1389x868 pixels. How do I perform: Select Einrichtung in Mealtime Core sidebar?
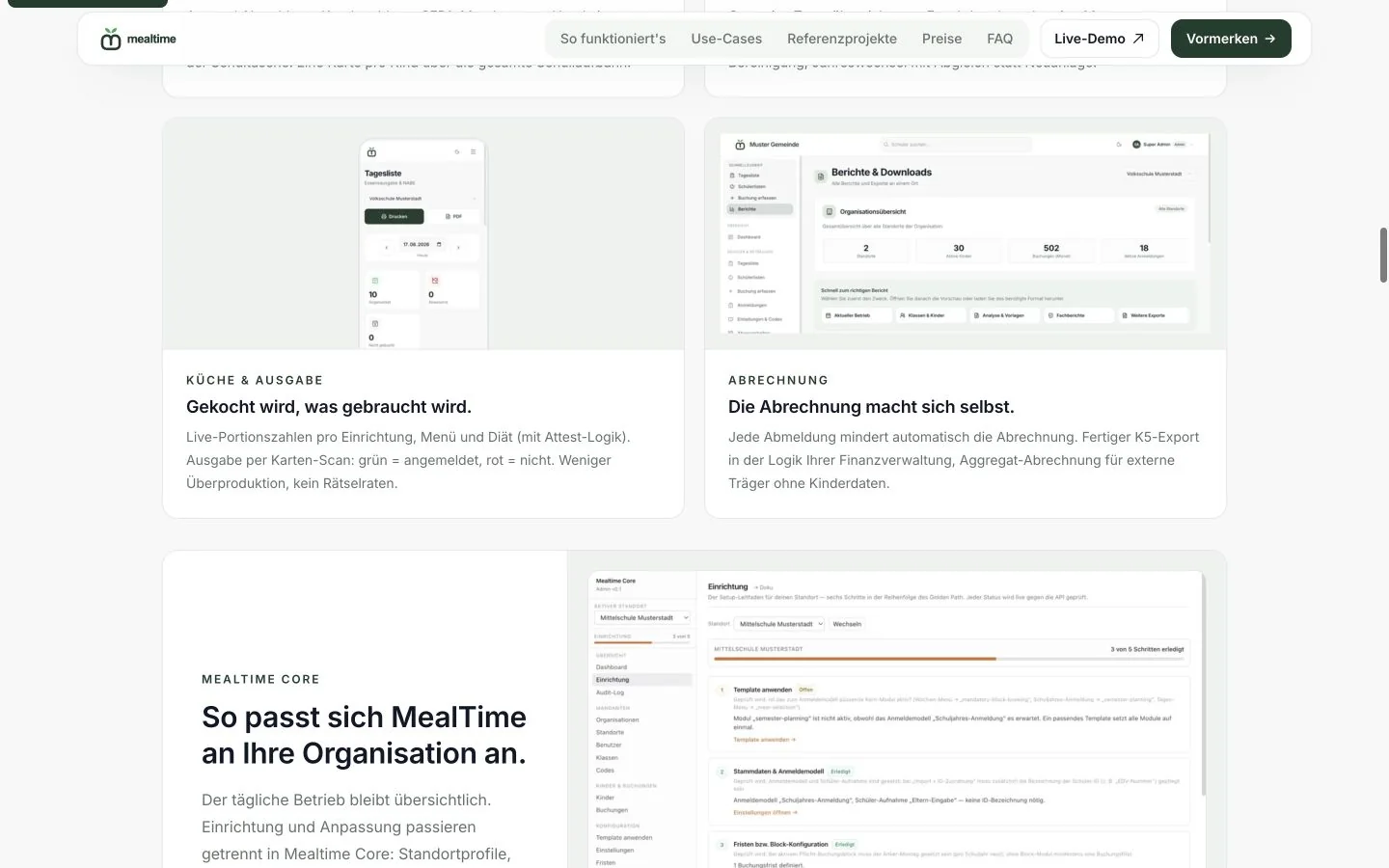click(642, 680)
